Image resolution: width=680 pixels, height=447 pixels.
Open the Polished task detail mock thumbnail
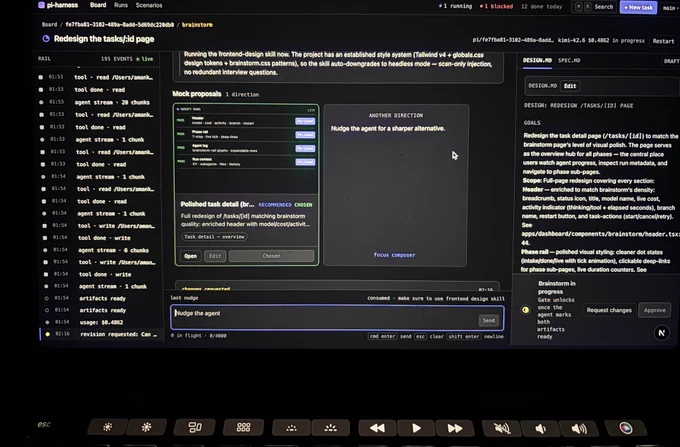[246, 148]
